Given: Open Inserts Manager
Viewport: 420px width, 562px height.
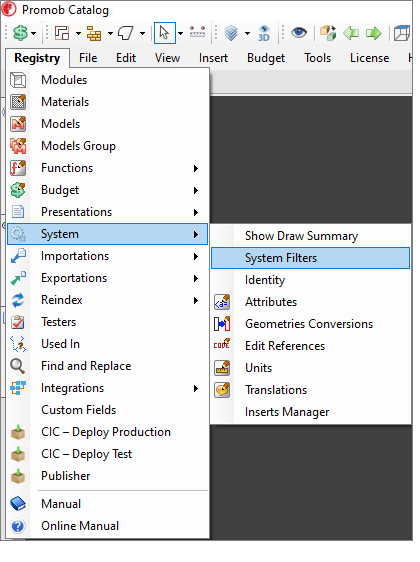Looking at the screenshot, I should click(x=310, y=412).
